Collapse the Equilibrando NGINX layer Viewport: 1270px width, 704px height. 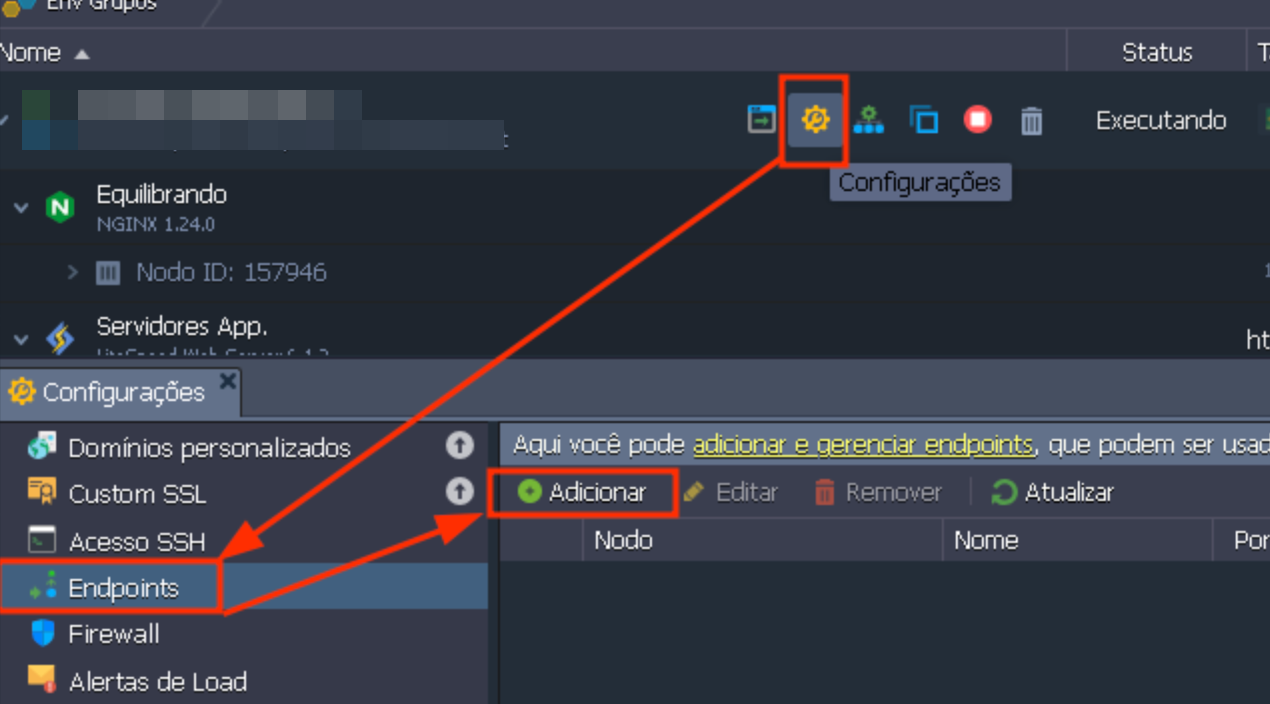click(21, 208)
